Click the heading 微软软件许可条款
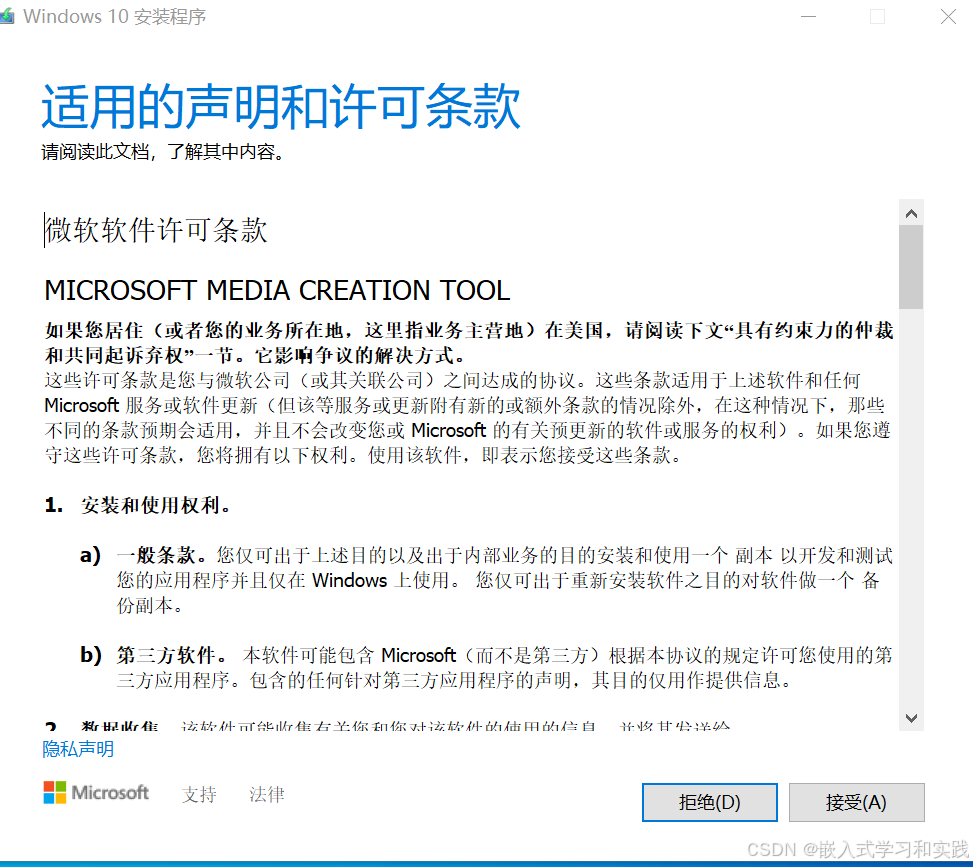The width and height of the screenshot is (973, 867). tap(156, 230)
